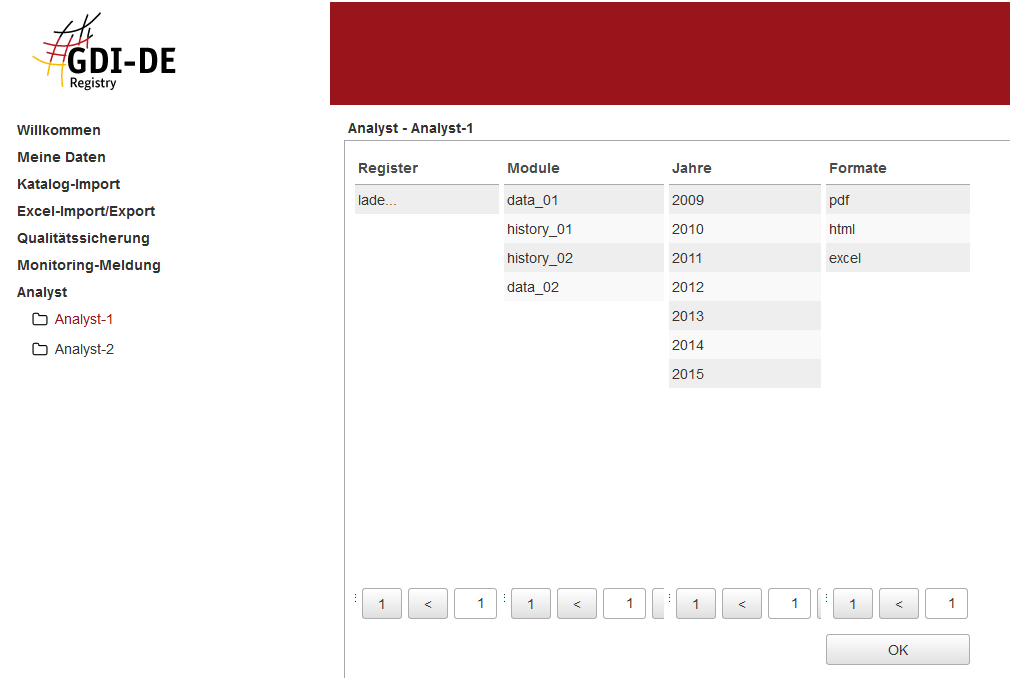Open Qualitätssicherung from the navigation
1010x678 pixels.
click(x=83, y=238)
